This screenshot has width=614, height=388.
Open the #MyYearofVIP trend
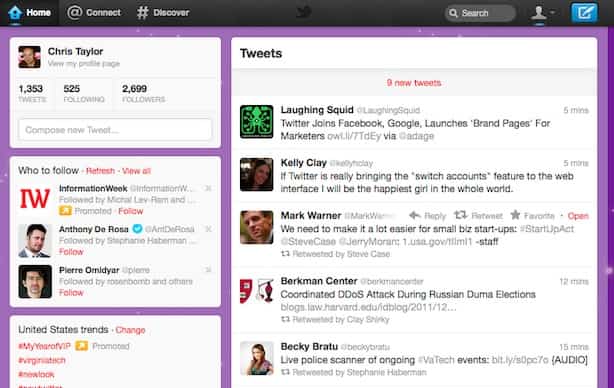[44, 346]
